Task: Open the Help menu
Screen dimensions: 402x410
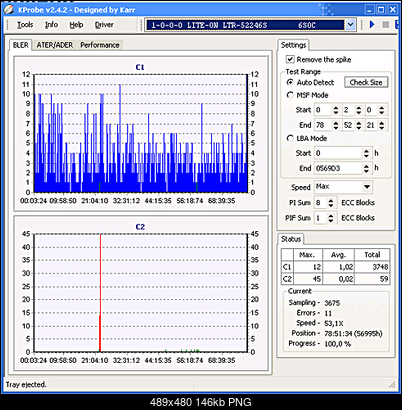Action: (x=76, y=25)
